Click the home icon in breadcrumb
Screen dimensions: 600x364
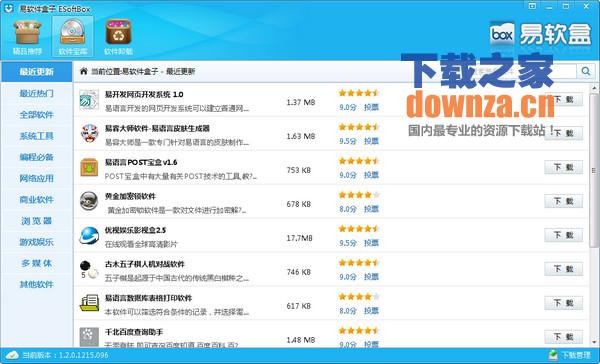(x=83, y=71)
